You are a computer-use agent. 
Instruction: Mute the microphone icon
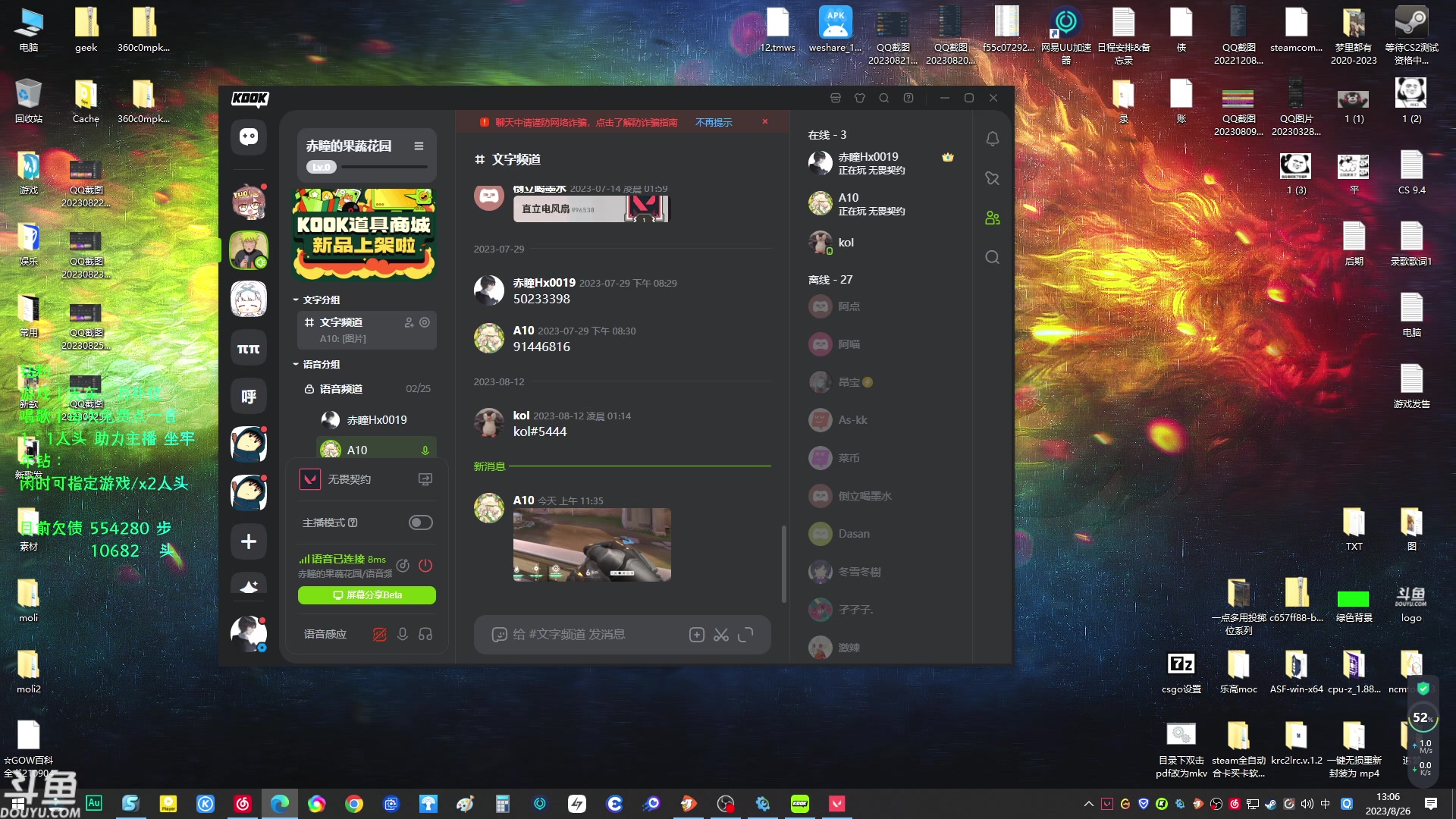click(x=403, y=634)
